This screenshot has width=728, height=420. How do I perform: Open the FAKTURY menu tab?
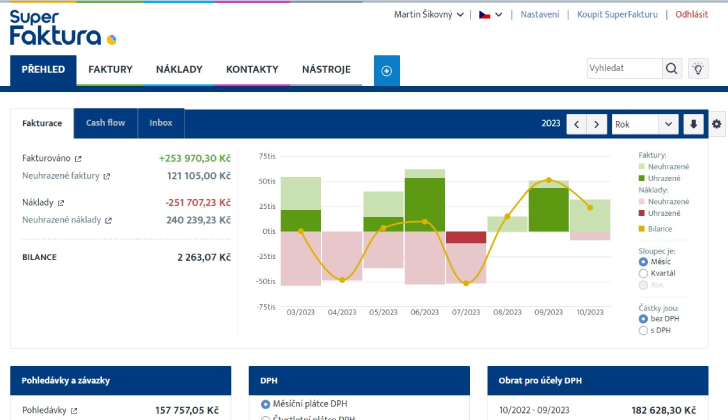point(110,69)
